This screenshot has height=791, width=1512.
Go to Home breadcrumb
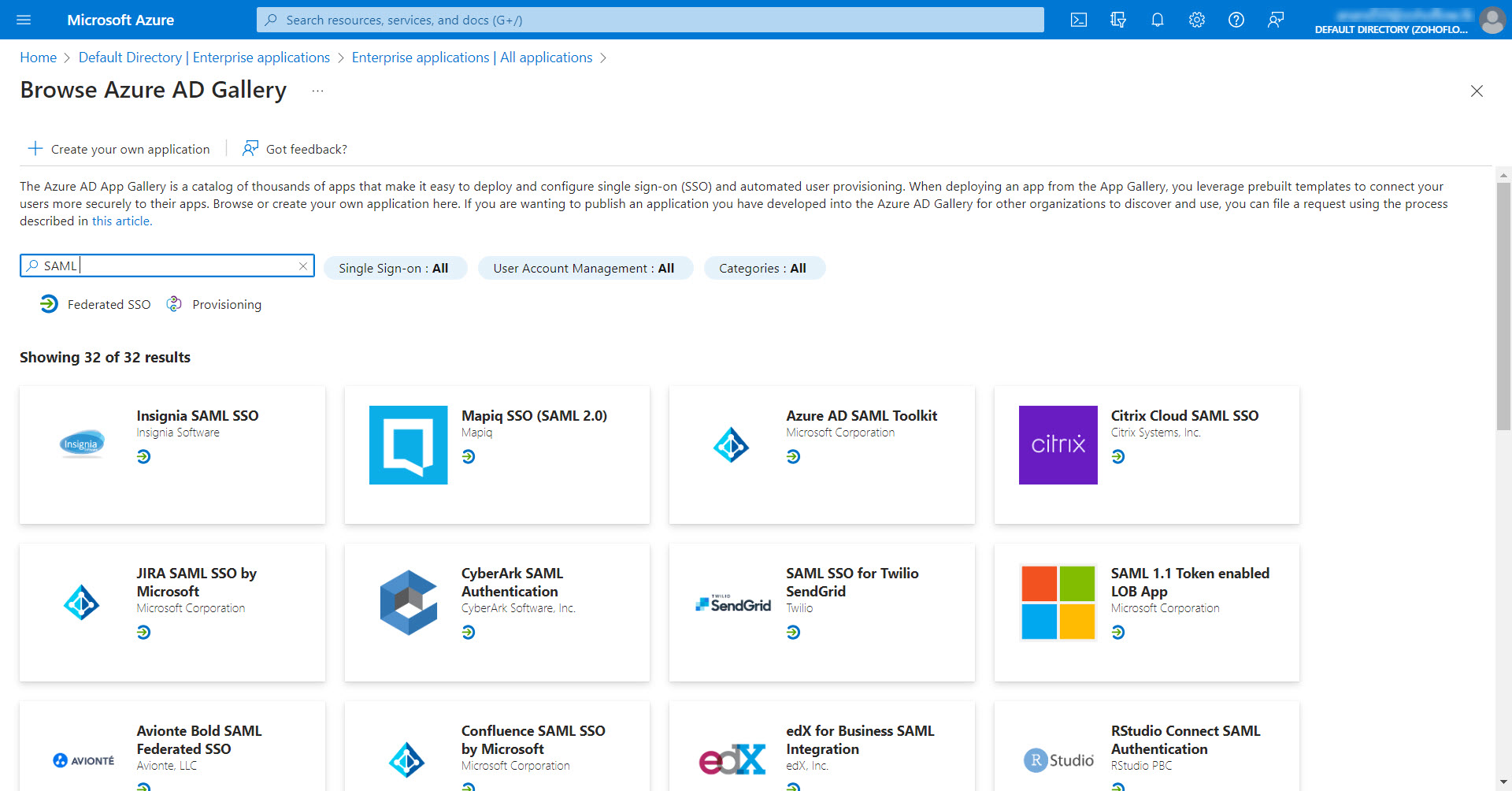(38, 58)
